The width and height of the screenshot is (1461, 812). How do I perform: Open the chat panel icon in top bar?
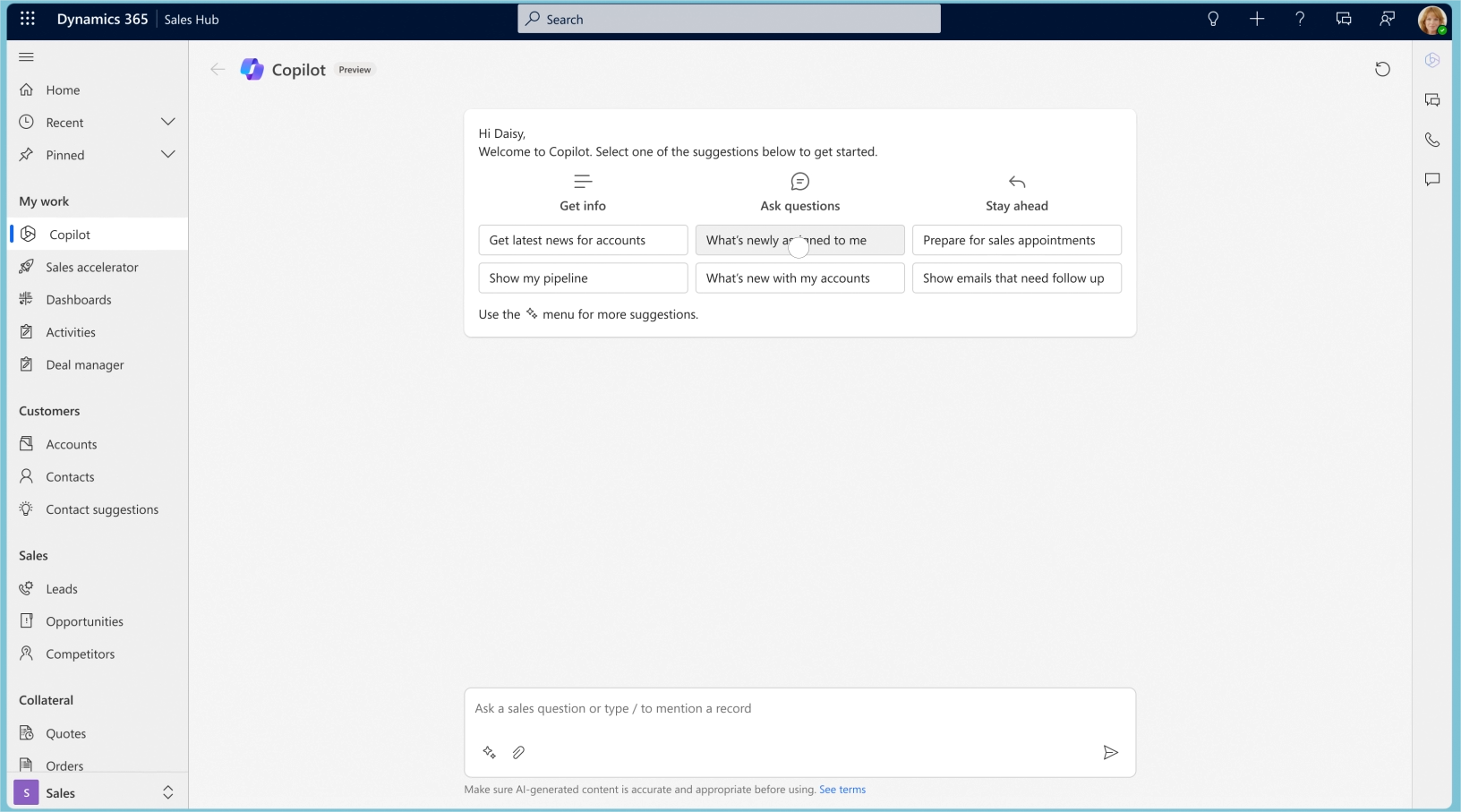point(1344,19)
